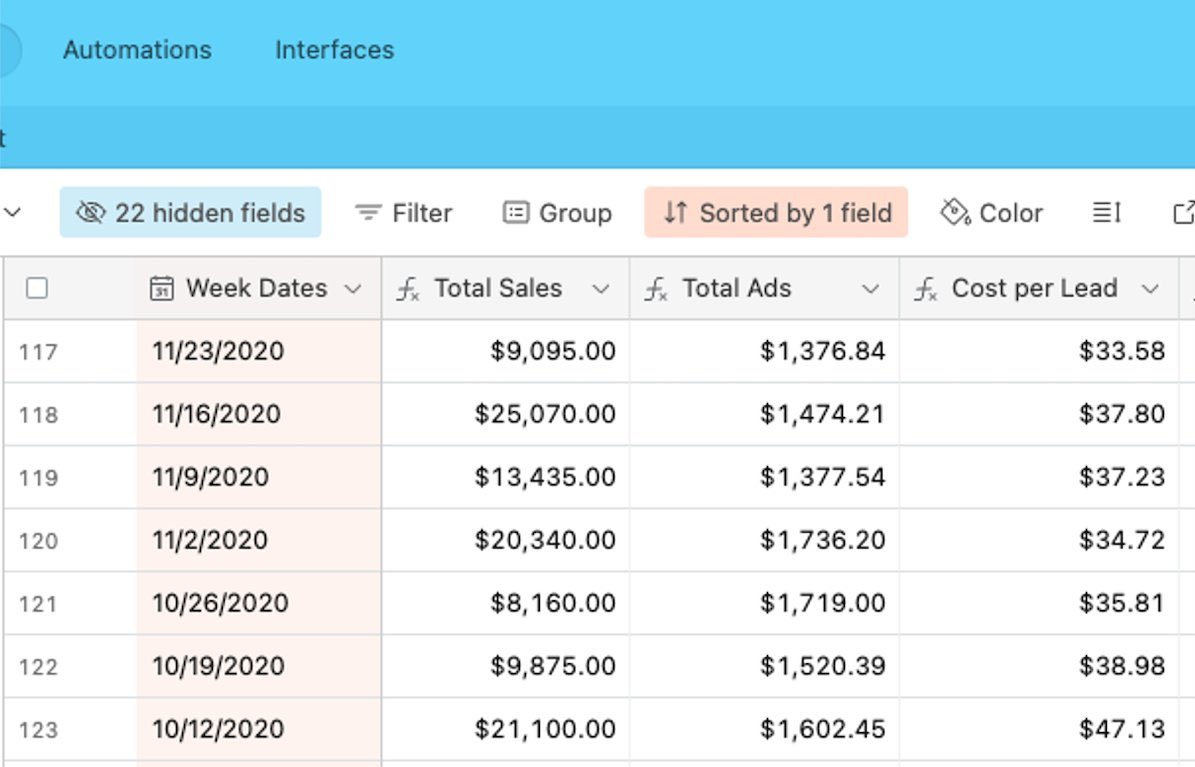Image resolution: width=1195 pixels, height=767 pixels.
Task: Click the Filter lines icon
Action: pos(368,213)
